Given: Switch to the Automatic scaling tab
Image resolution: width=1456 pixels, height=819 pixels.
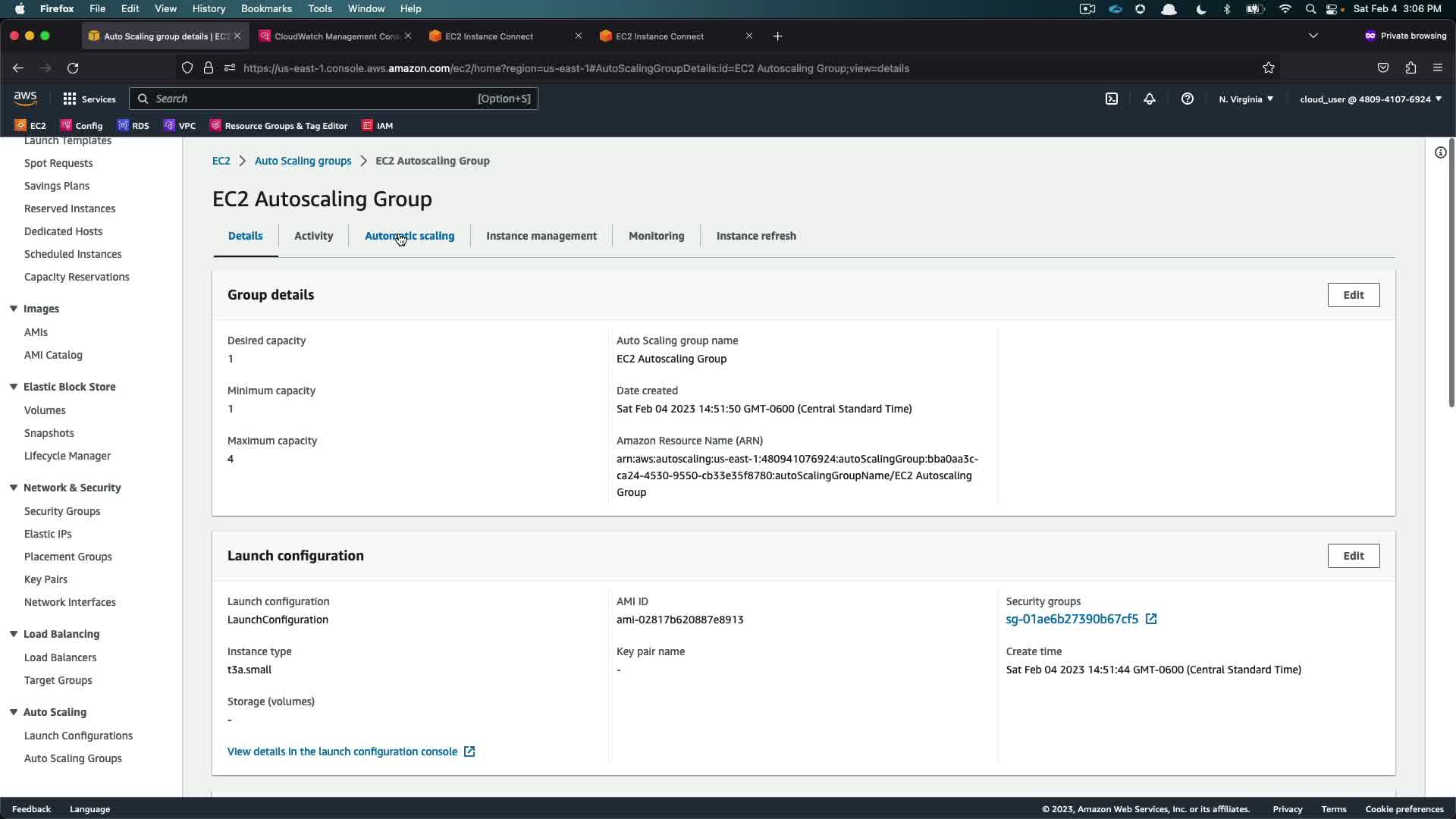Looking at the screenshot, I should 409,236.
